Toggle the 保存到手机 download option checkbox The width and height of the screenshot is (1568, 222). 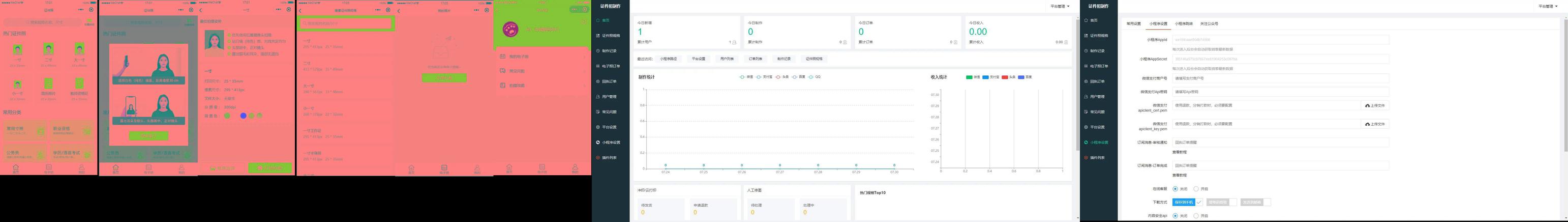[1199, 202]
